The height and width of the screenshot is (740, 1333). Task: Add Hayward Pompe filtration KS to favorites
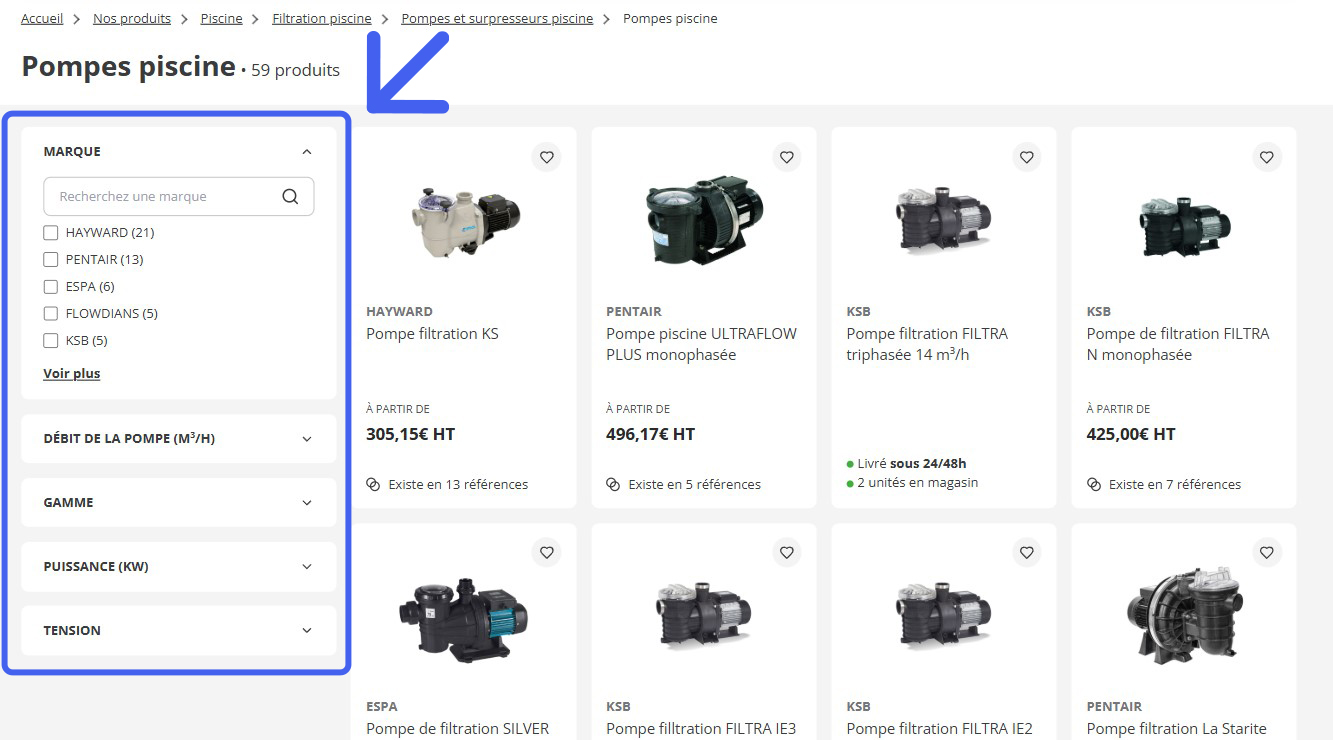546,157
